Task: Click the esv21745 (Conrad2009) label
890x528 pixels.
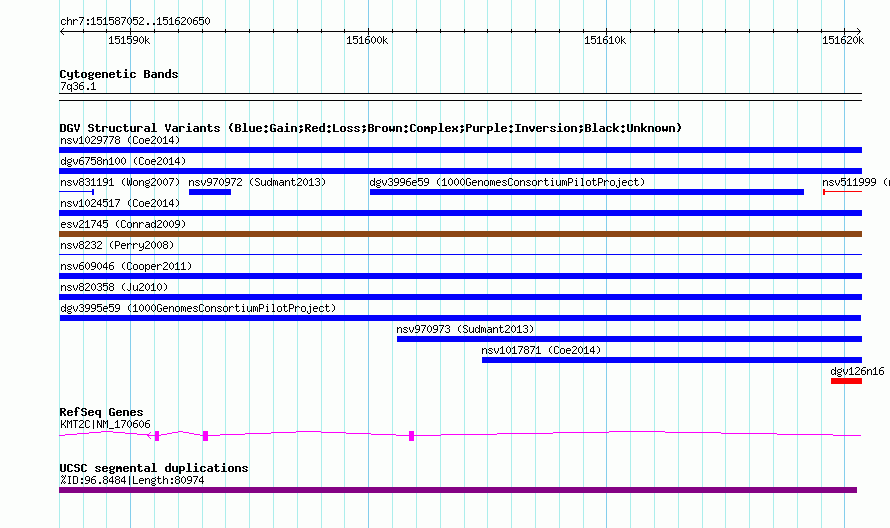Action: (123, 224)
